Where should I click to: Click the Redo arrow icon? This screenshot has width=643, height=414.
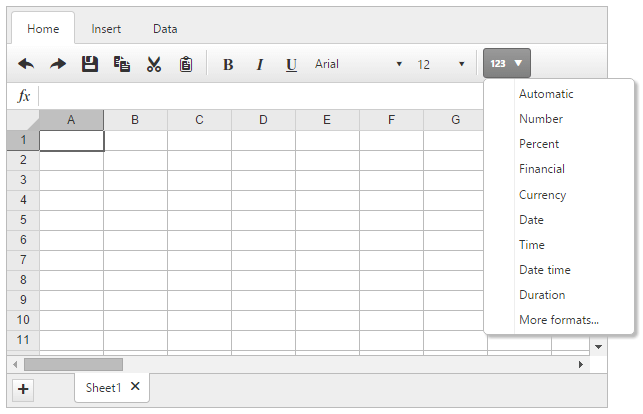pos(58,64)
